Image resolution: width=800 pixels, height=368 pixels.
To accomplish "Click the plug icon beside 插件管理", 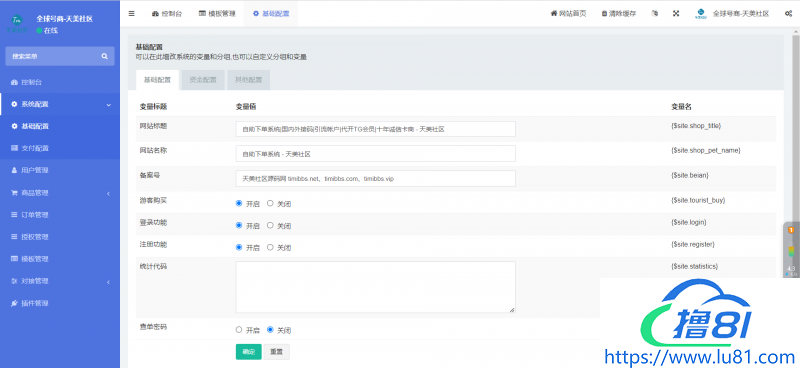I will click(14, 303).
